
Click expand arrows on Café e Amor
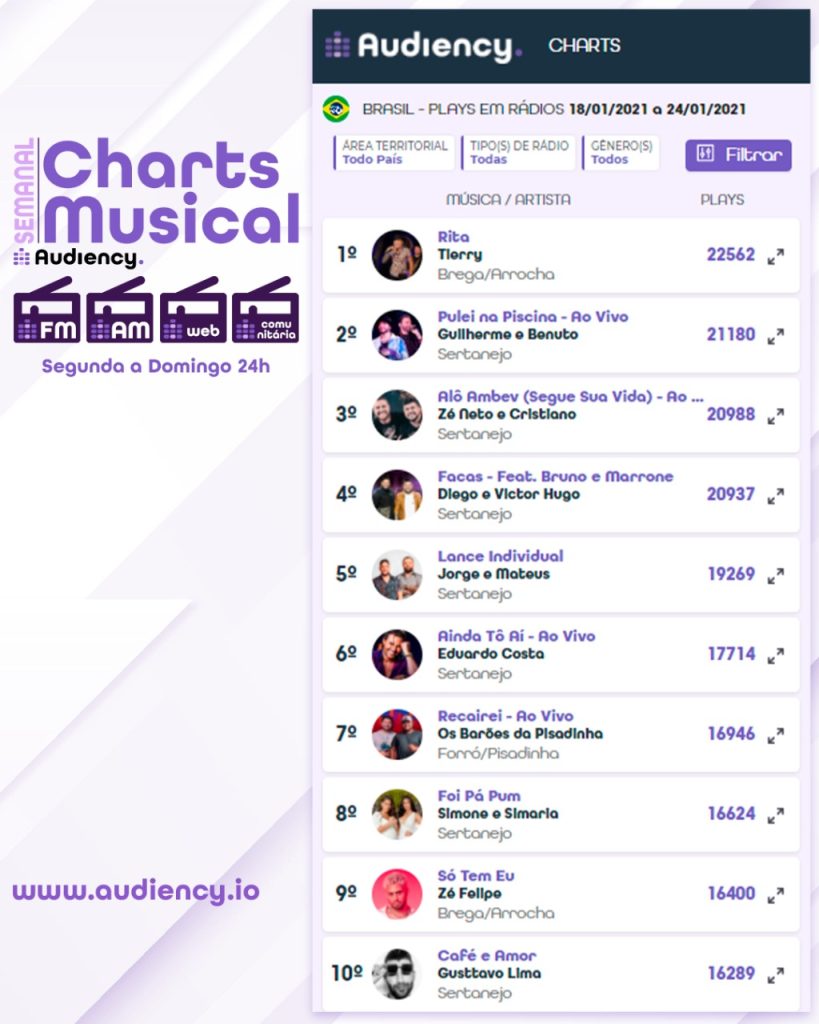click(775, 975)
